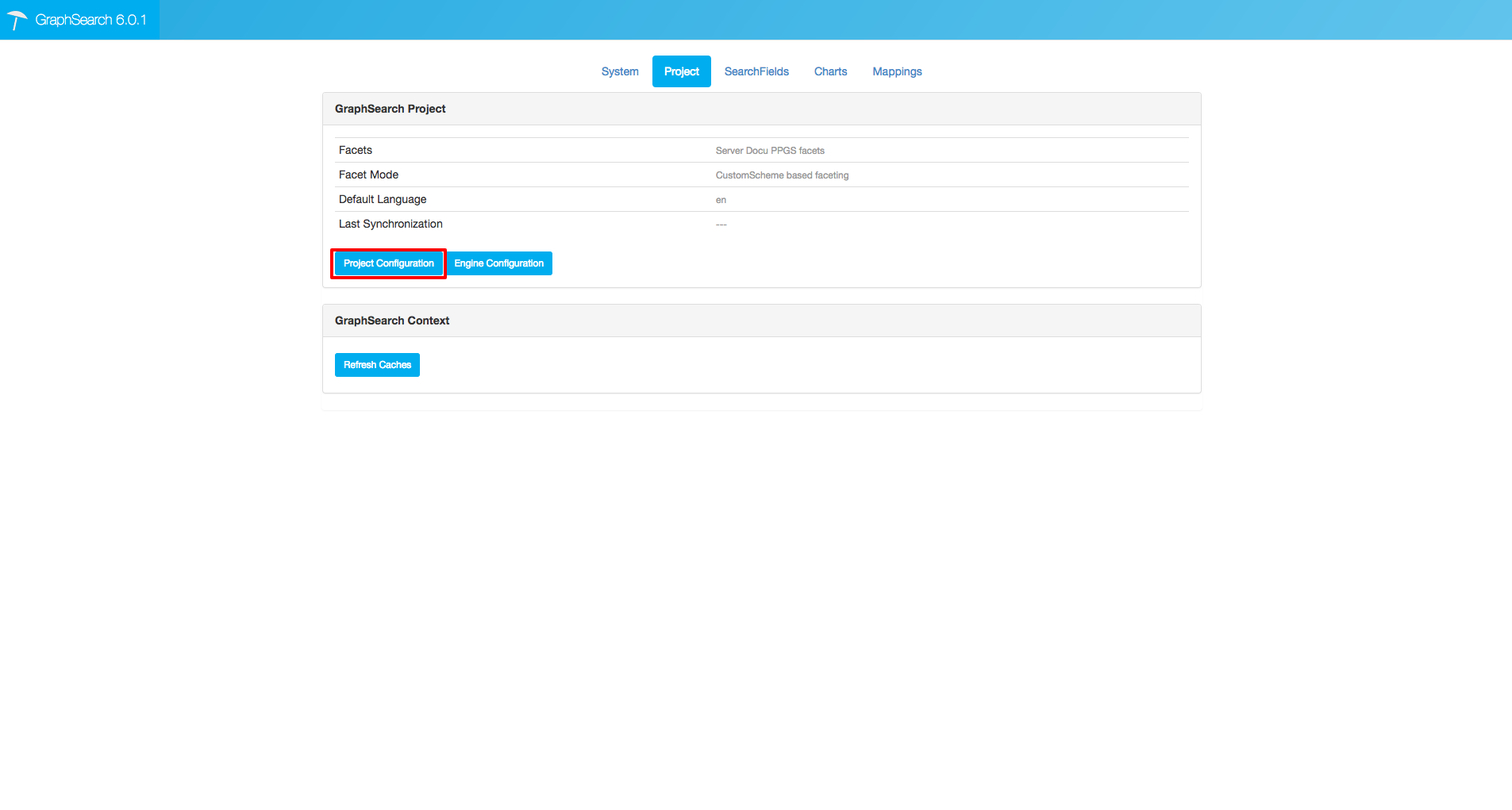Click the Facets row label
Viewport: 1512px width, 810px height.
click(x=356, y=150)
